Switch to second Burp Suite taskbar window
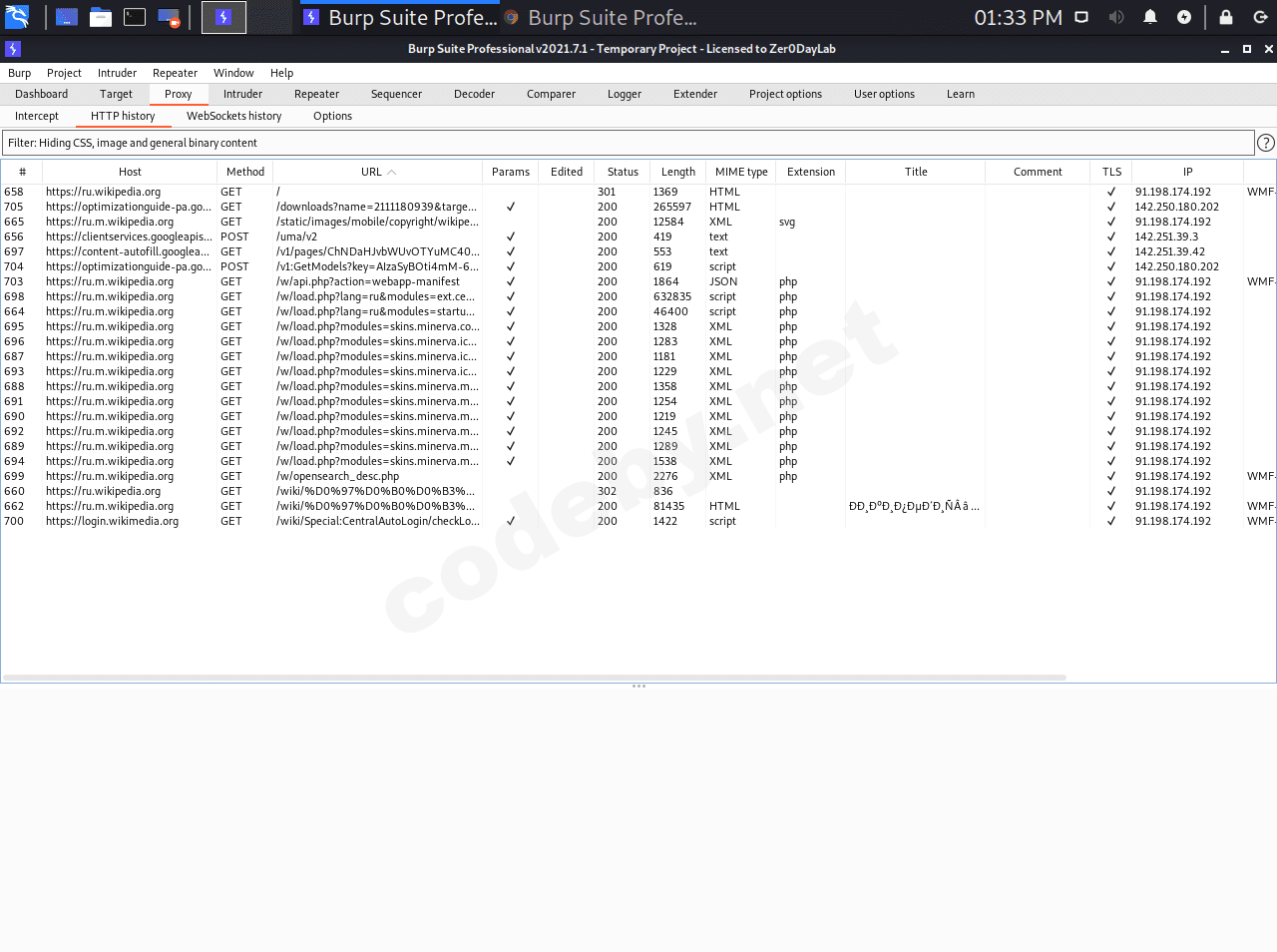1277x952 pixels. (x=600, y=17)
